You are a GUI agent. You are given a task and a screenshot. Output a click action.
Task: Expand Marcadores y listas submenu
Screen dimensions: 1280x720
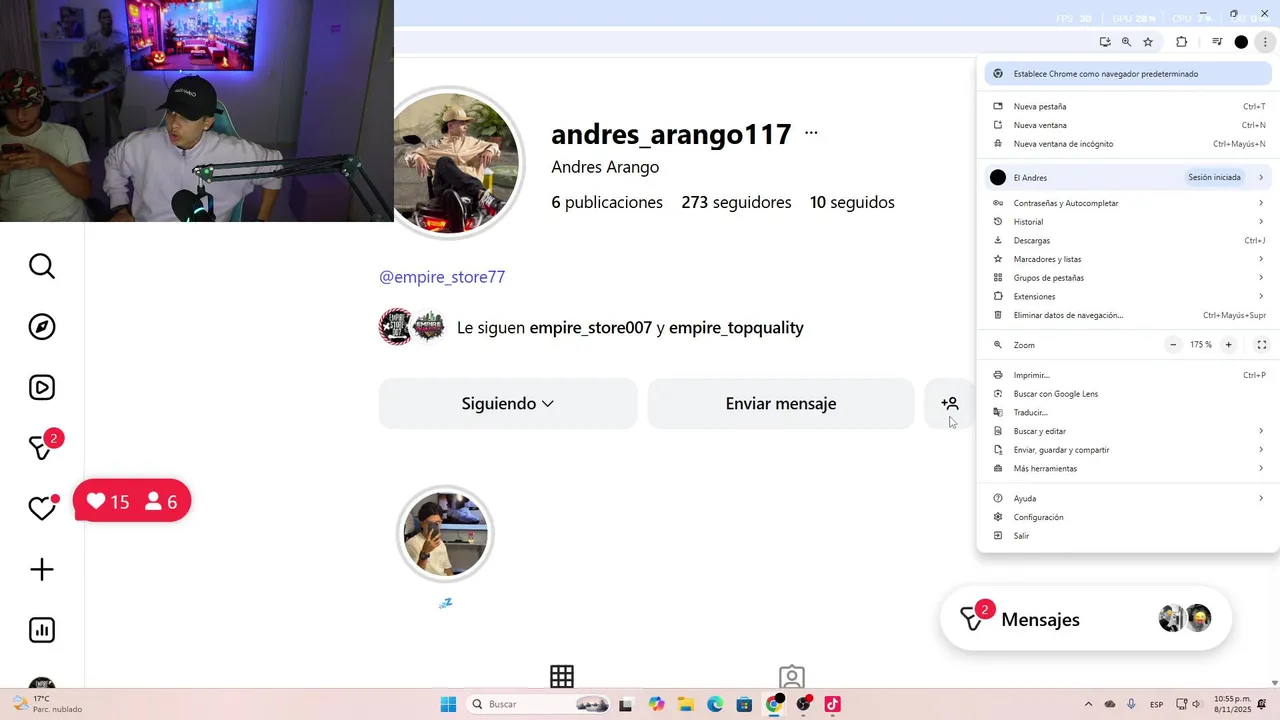[x=1128, y=259]
